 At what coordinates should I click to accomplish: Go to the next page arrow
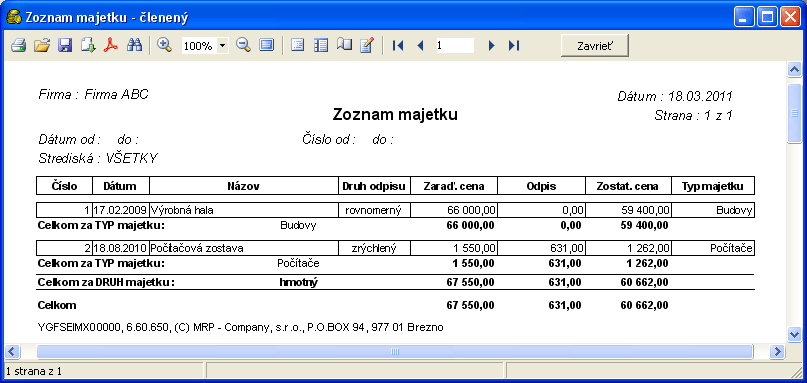(x=491, y=46)
